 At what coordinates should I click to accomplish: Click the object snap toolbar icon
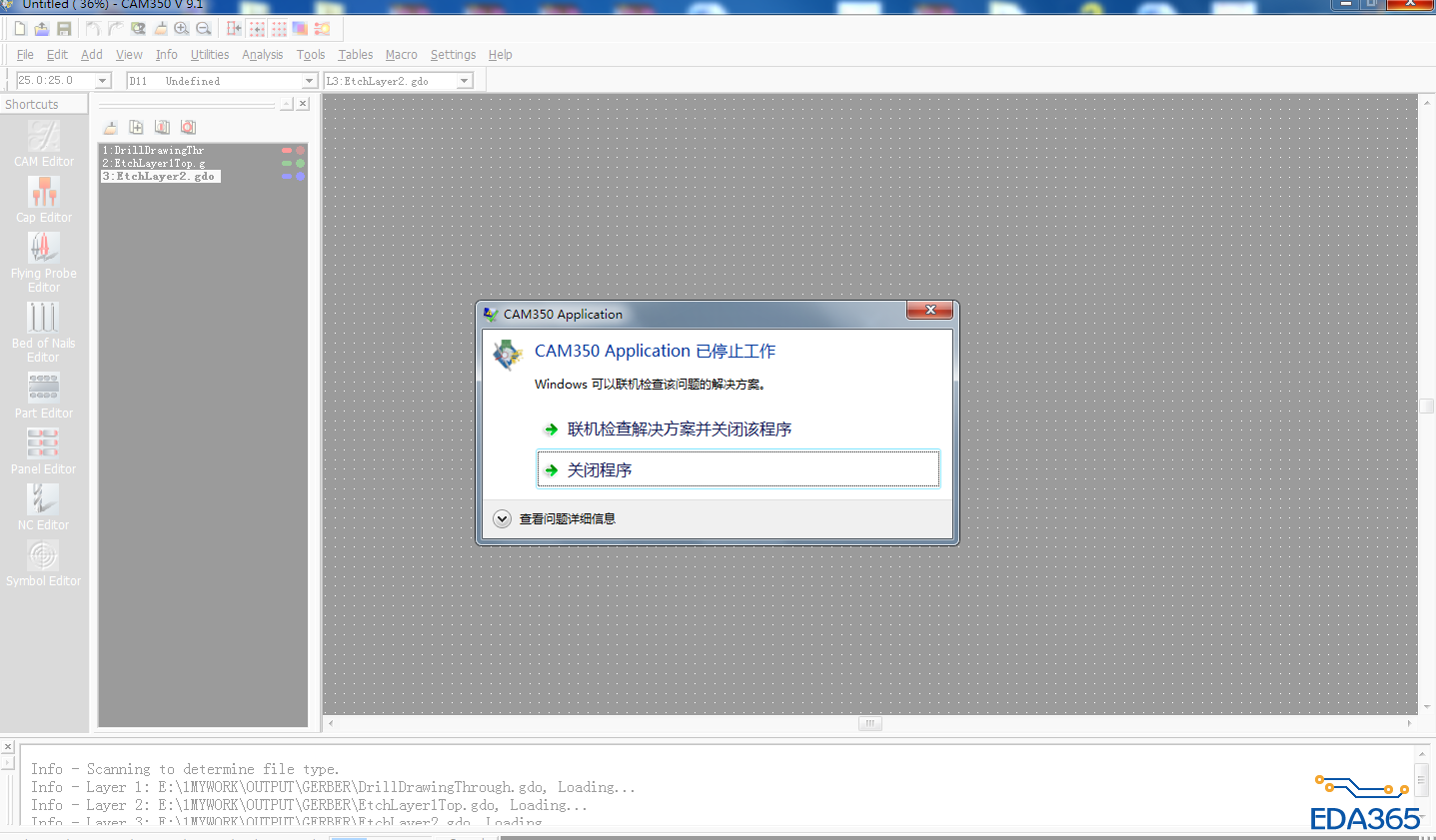click(234, 29)
